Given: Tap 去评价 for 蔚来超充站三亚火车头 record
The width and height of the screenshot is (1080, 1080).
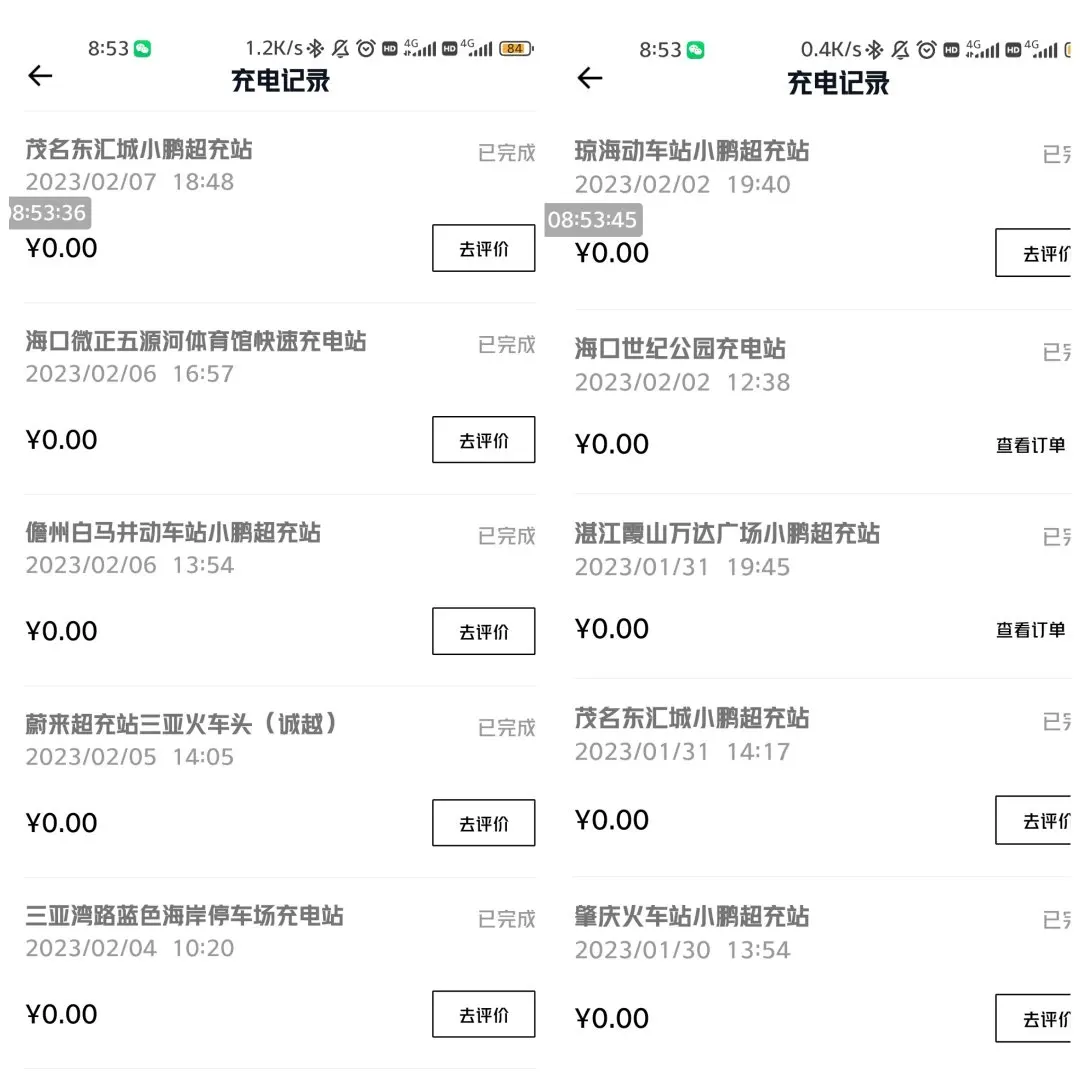Looking at the screenshot, I should pos(484,822).
